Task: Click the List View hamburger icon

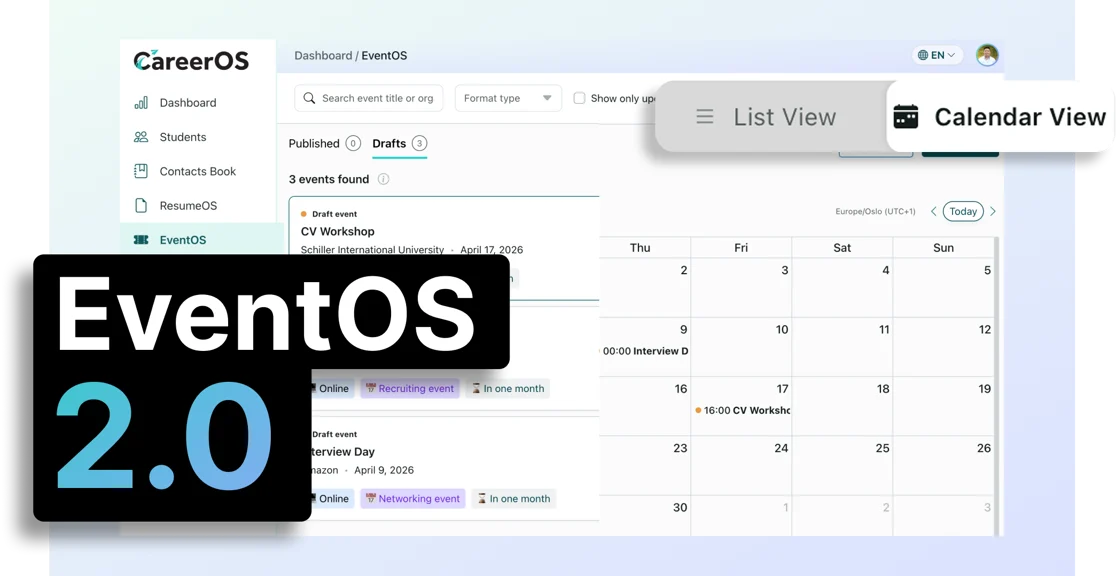Action: click(x=705, y=117)
